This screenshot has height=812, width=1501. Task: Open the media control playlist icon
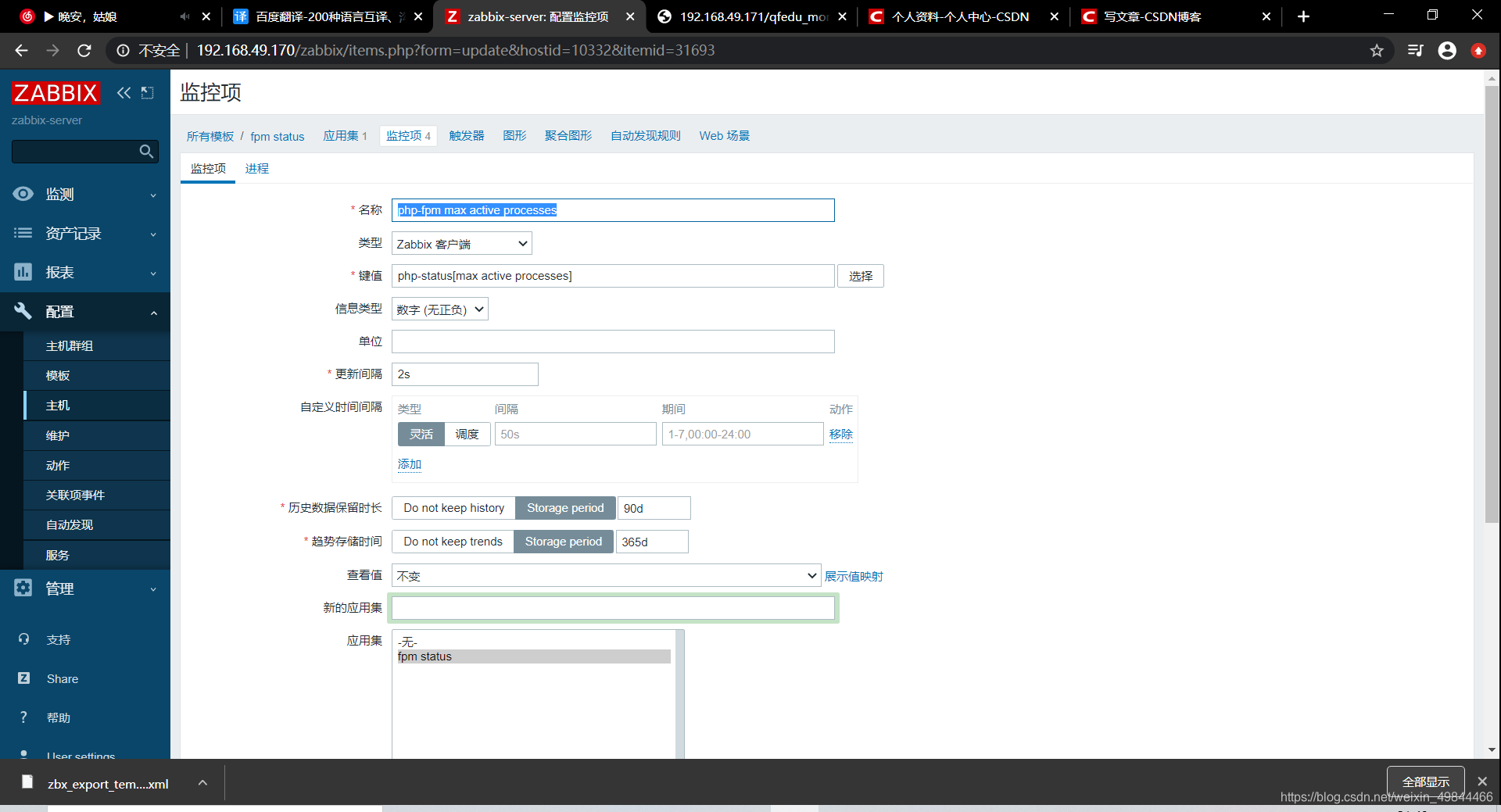coord(1415,51)
